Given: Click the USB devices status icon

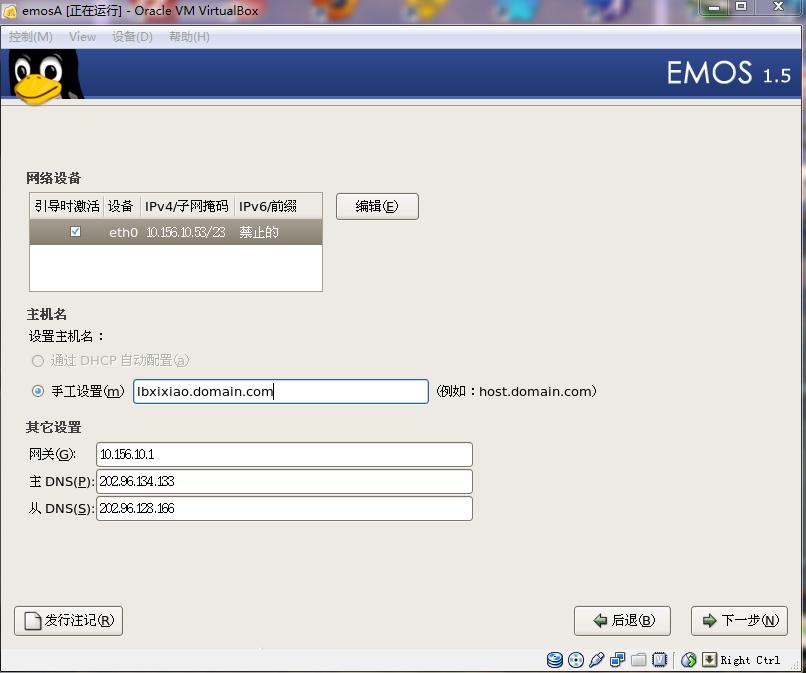Looking at the screenshot, I should pos(597,660).
